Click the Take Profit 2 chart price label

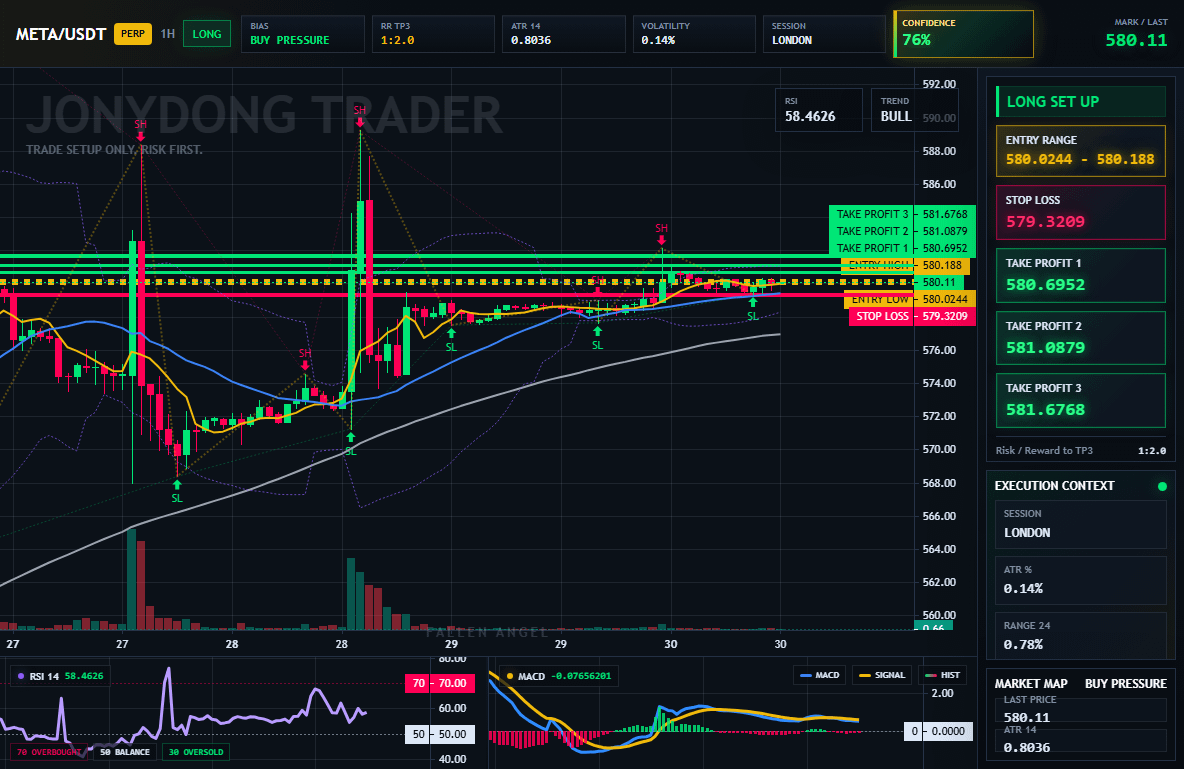(x=902, y=231)
